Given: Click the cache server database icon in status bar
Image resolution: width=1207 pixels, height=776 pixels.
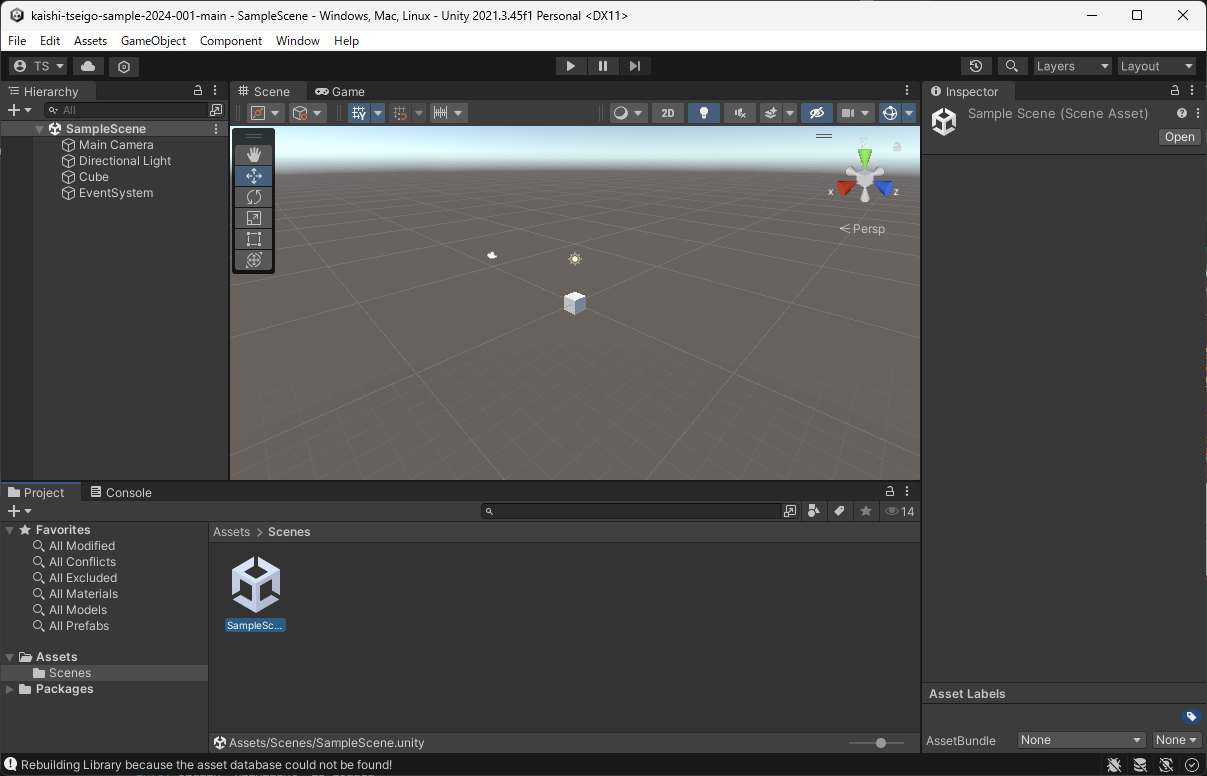Looking at the screenshot, I should (1140, 765).
